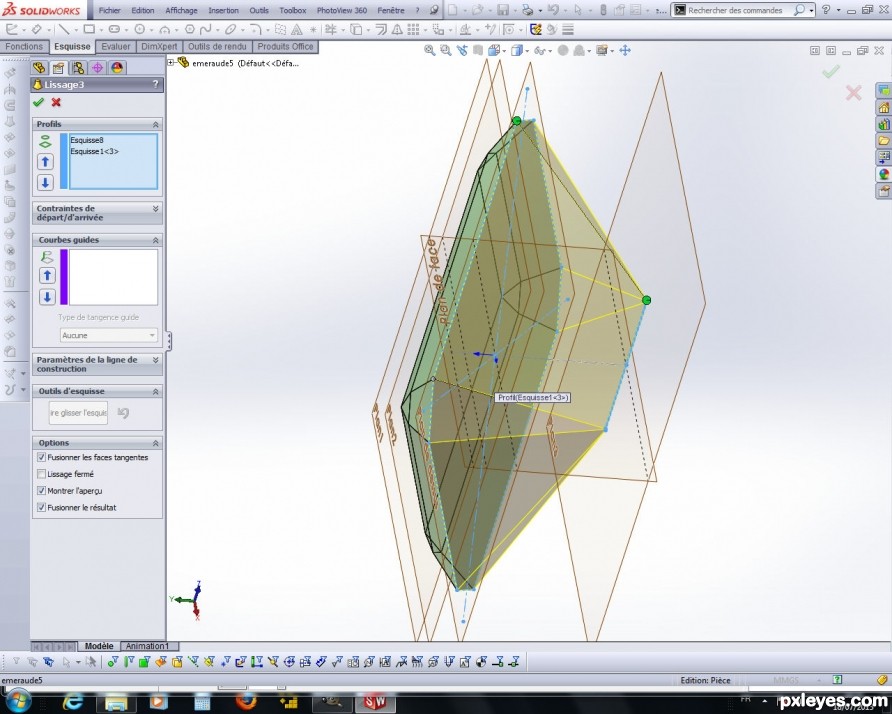Image resolution: width=892 pixels, height=714 pixels.
Task: Collapse the Profils section
Action: coord(155,124)
